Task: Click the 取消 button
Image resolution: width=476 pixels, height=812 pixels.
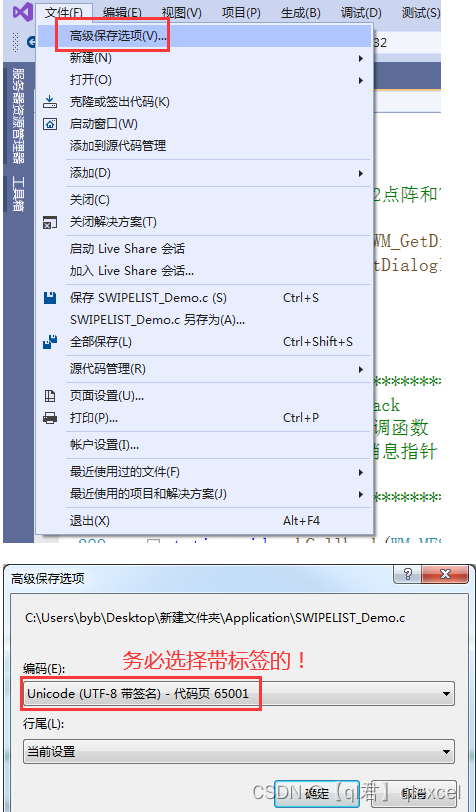Action: click(414, 793)
